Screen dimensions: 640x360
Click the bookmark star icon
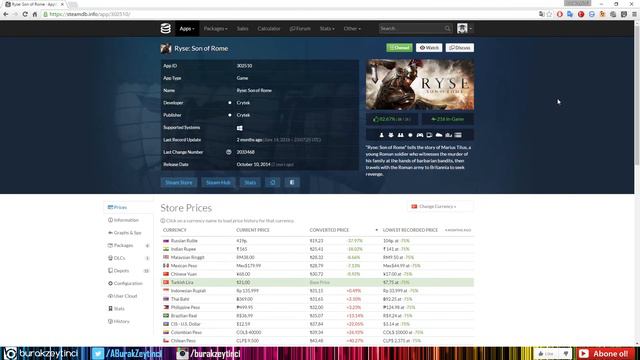tap(549, 14)
